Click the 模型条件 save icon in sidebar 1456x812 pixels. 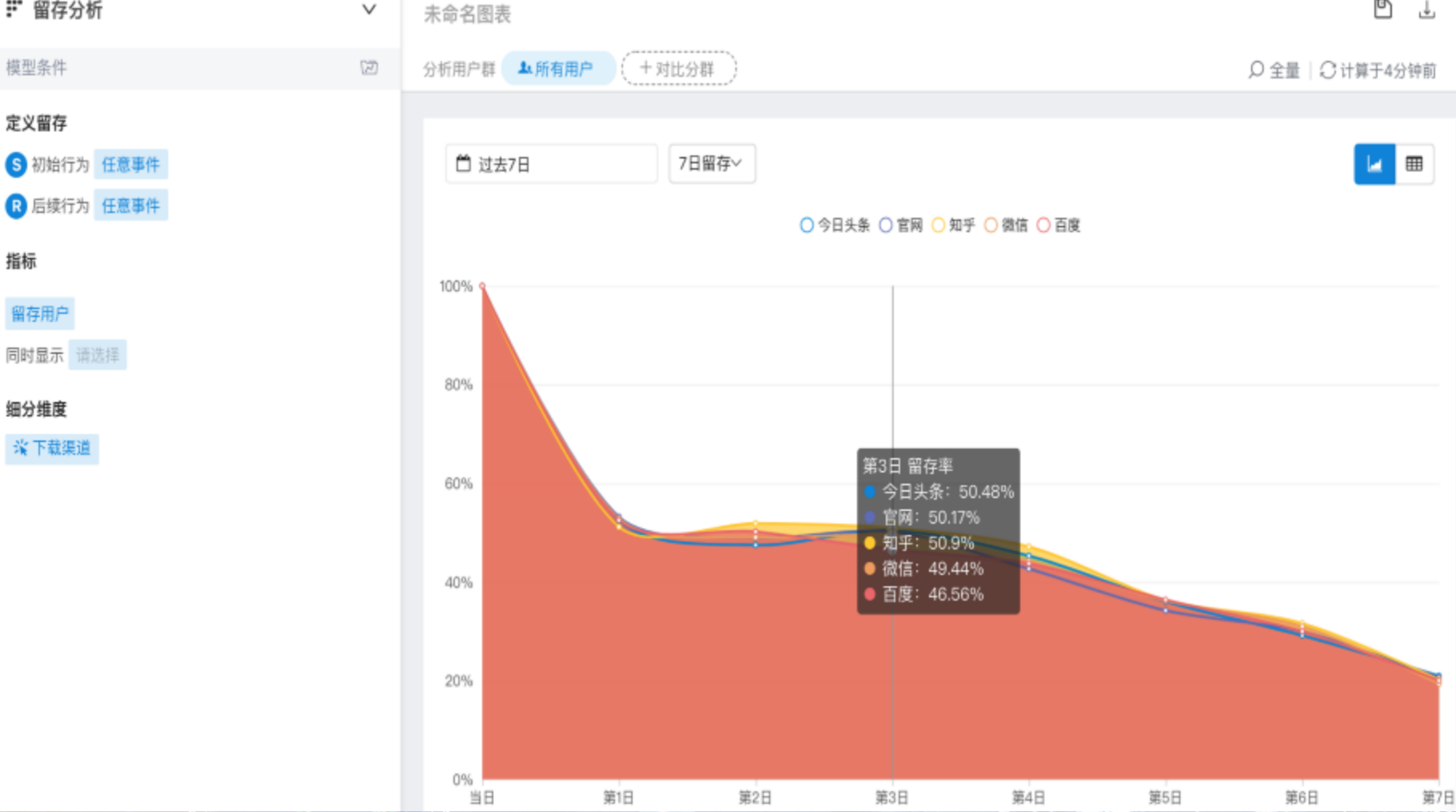pos(369,67)
